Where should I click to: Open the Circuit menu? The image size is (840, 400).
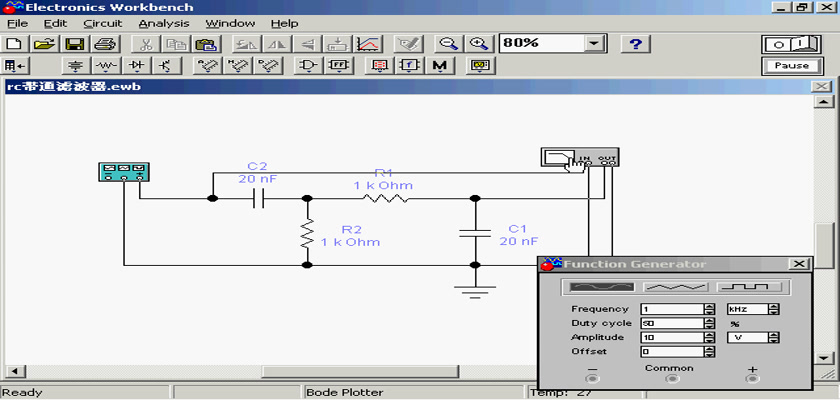pyautogui.click(x=103, y=24)
